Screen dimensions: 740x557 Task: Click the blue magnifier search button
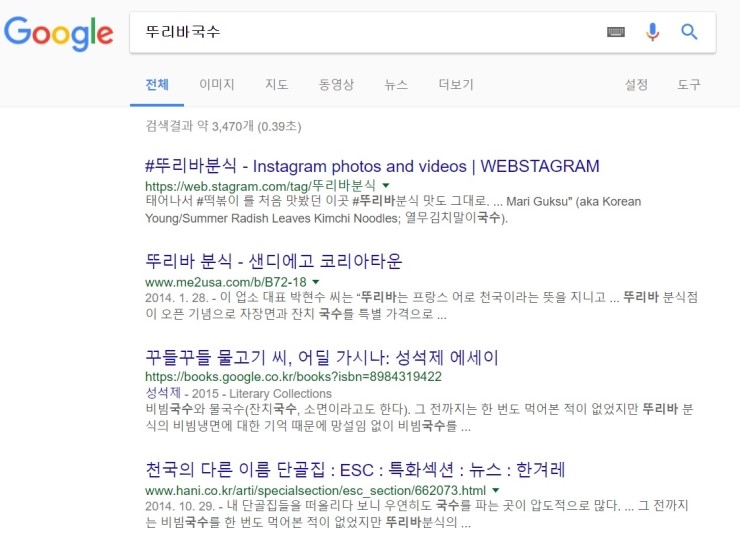point(689,32)
